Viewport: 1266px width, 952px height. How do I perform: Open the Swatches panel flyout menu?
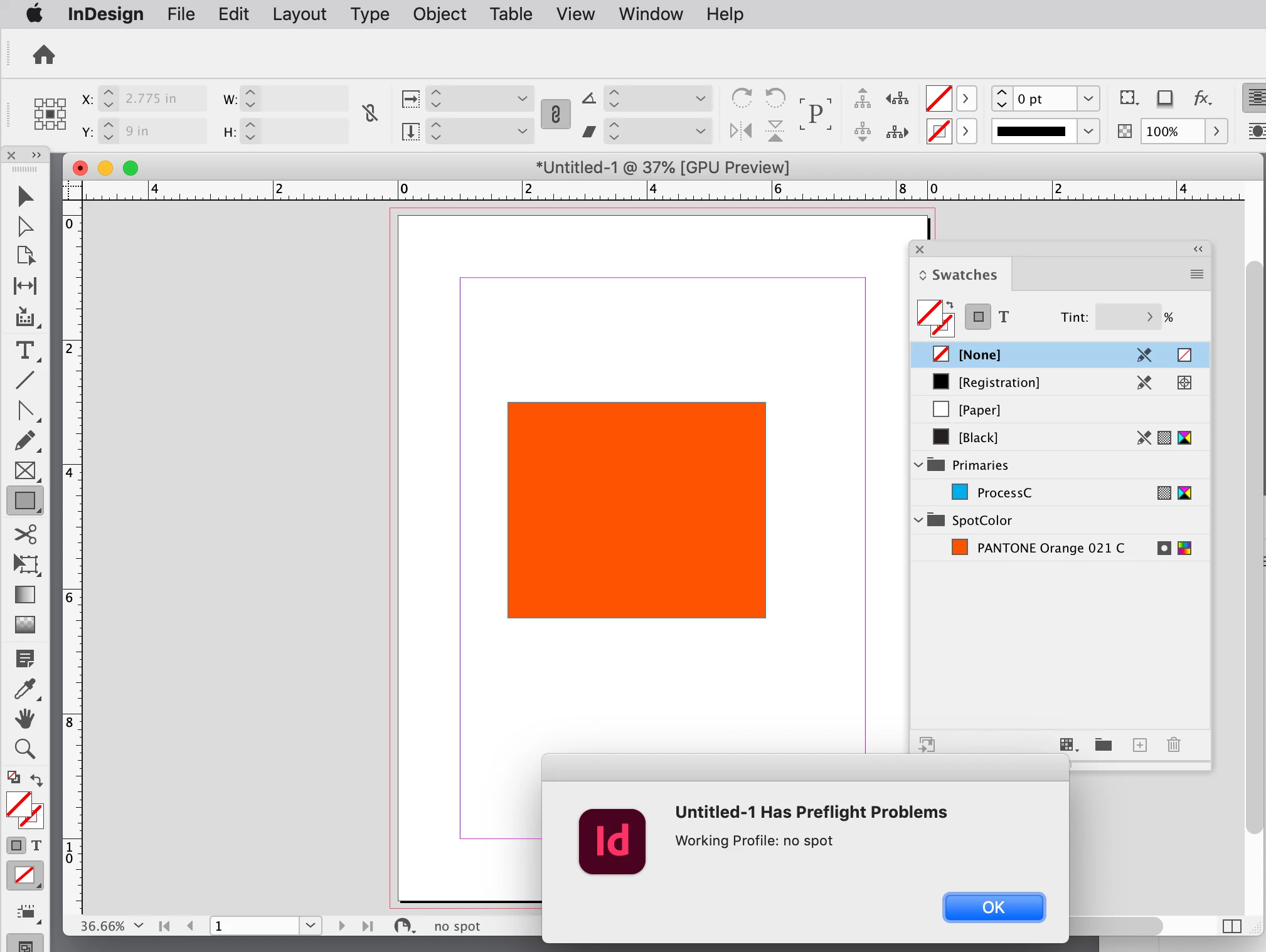pos(1196,274)
